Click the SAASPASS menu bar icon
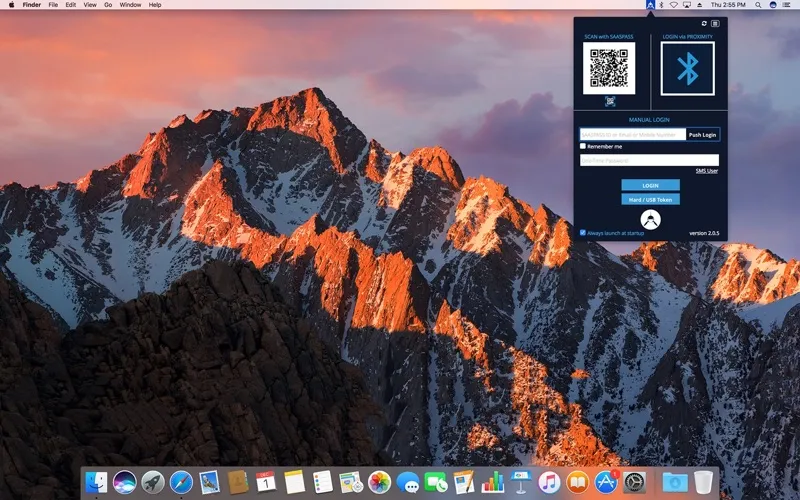 650,5
